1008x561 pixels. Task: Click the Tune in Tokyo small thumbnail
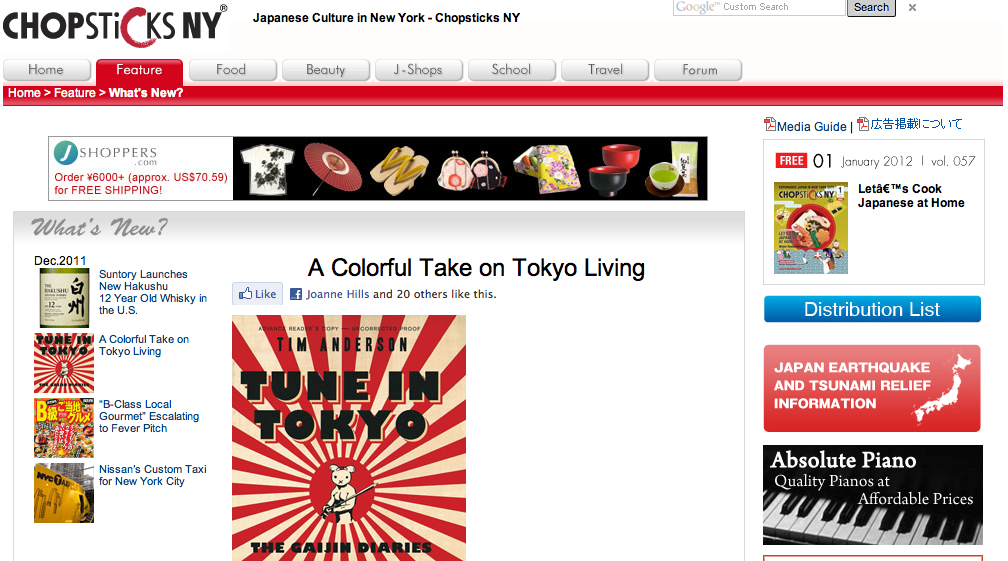point(64,363)
